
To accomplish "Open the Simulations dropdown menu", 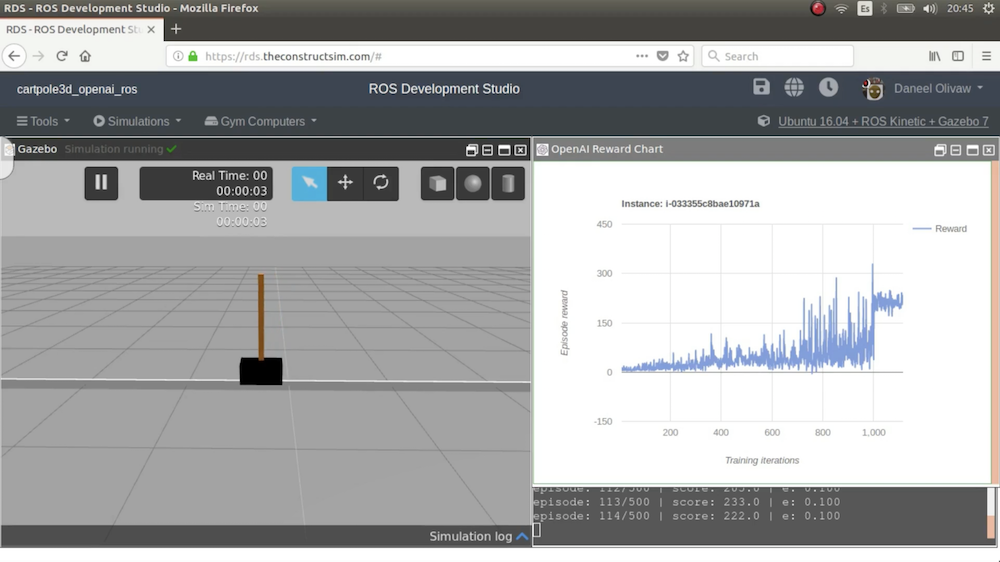I will point(137,121).
